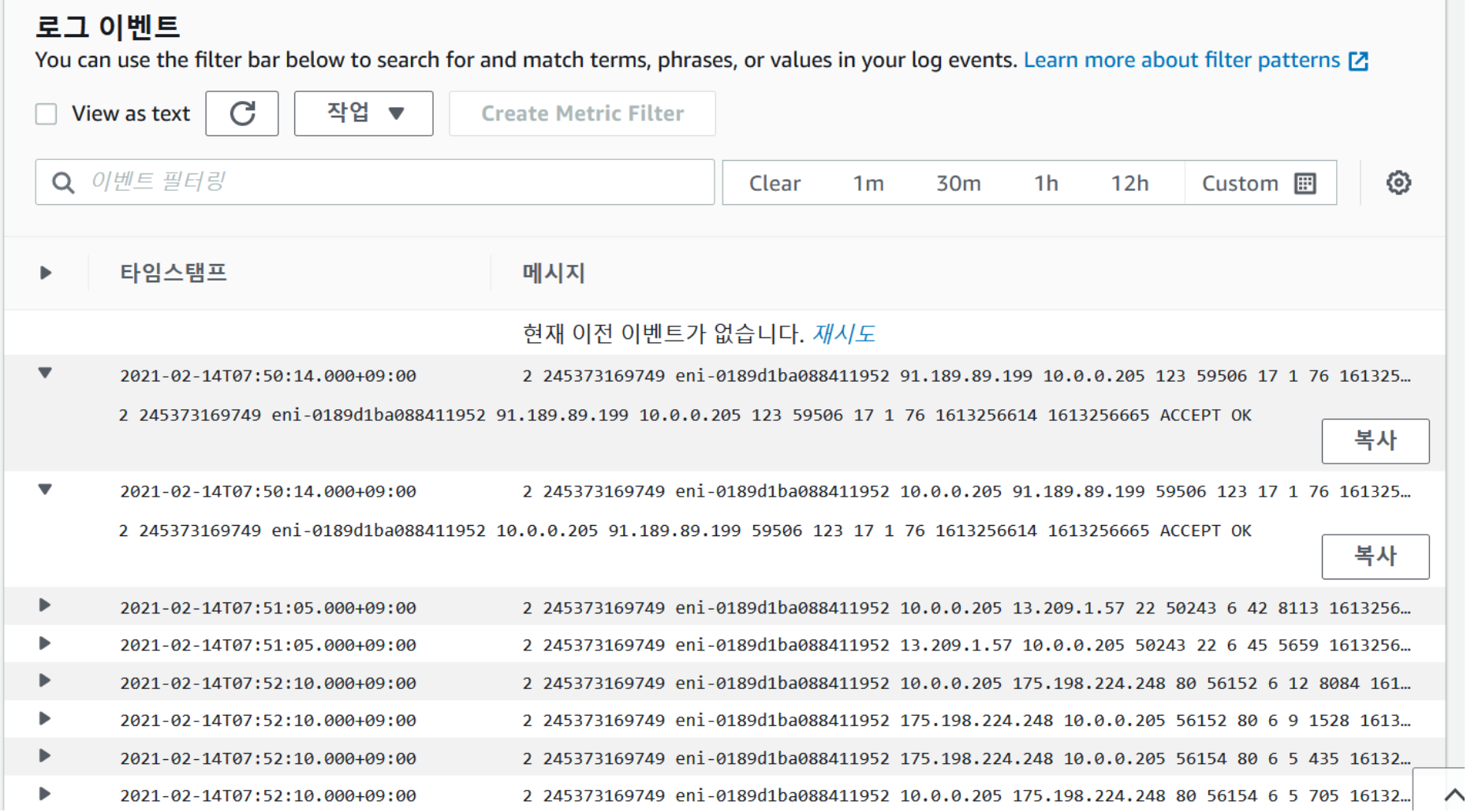
Task: Click the 로그 이벤트 heading
Action: pos(107,28)
